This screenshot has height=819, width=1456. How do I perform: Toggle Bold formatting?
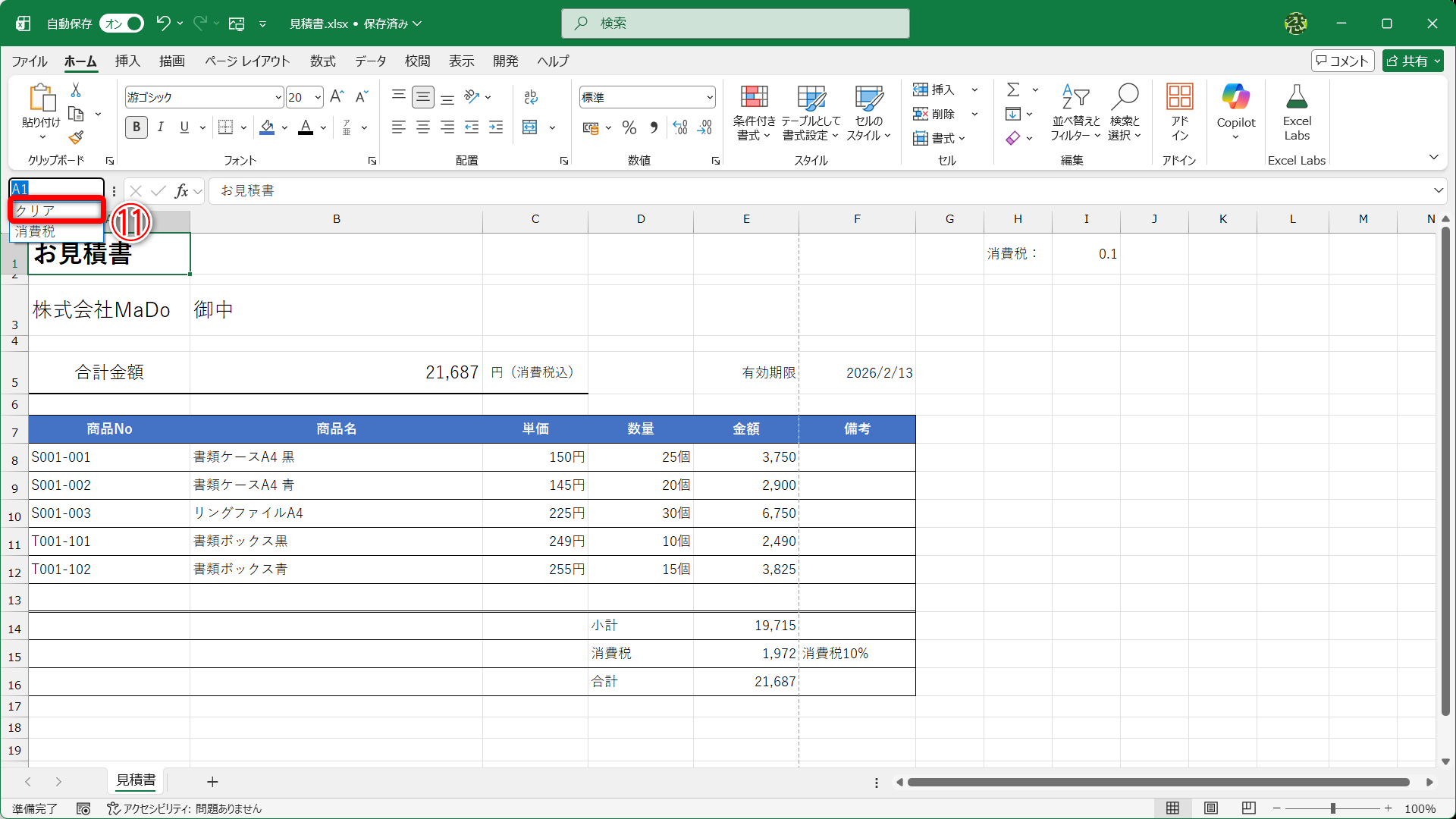[x=136, y=127]
